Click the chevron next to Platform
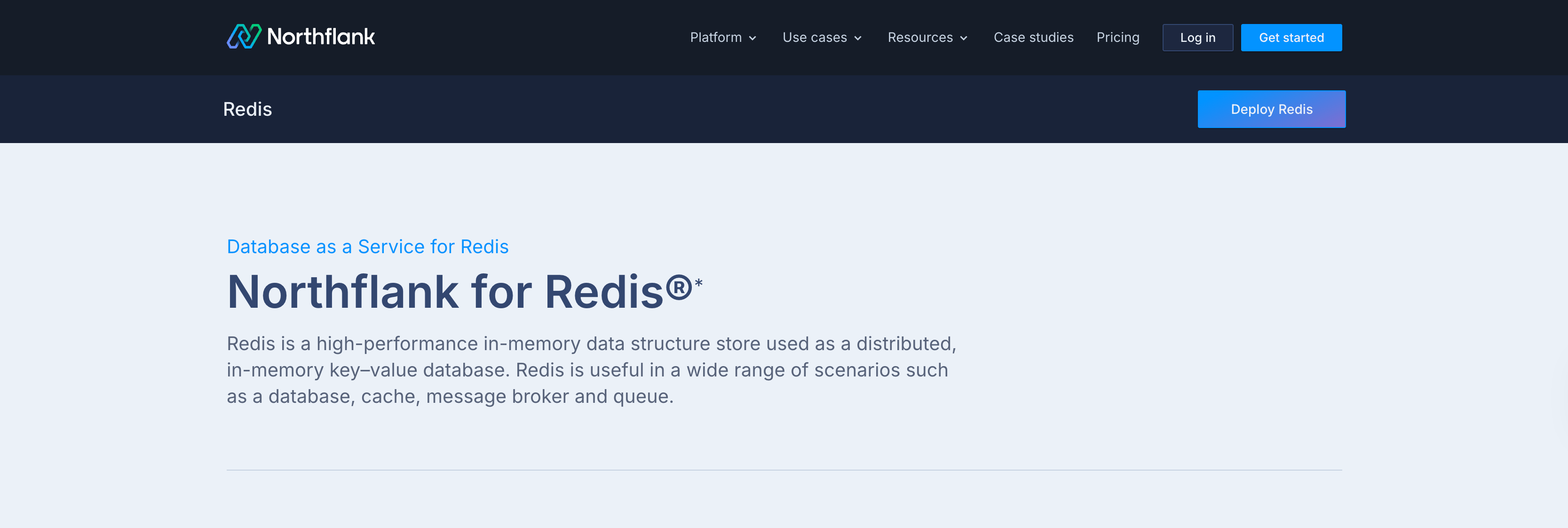This screenshot has height=528, width=1568. tap(753, 38)
